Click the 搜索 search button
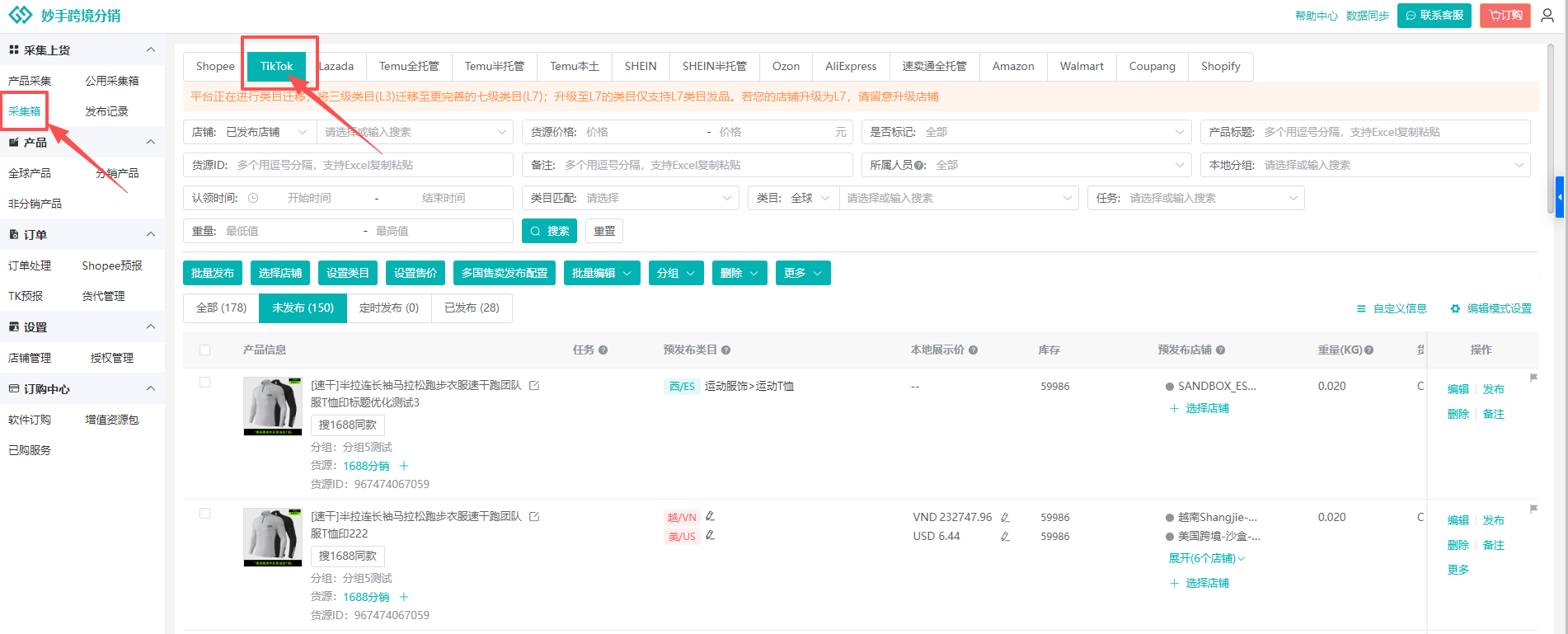Screen dimensions: 1568x634 point(549,231)
